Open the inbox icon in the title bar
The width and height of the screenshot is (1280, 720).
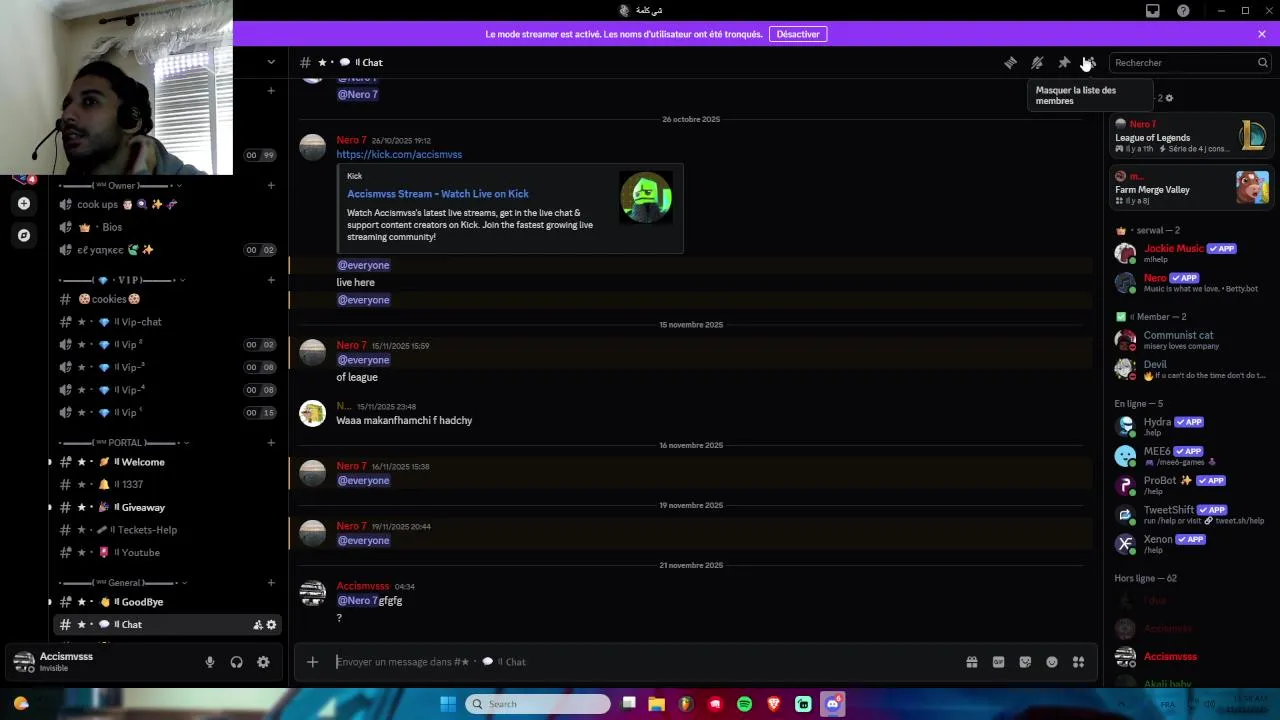pyautogui.click(x=1153, y=11)
